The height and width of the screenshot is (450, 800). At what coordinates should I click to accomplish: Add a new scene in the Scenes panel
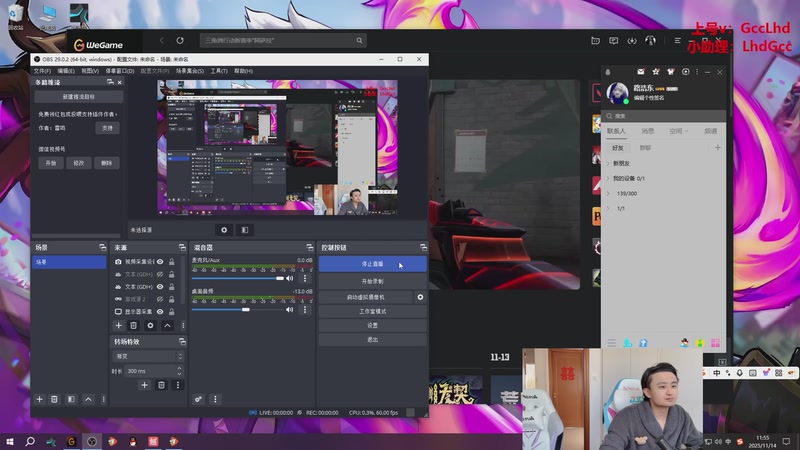(x=39, y=399)
